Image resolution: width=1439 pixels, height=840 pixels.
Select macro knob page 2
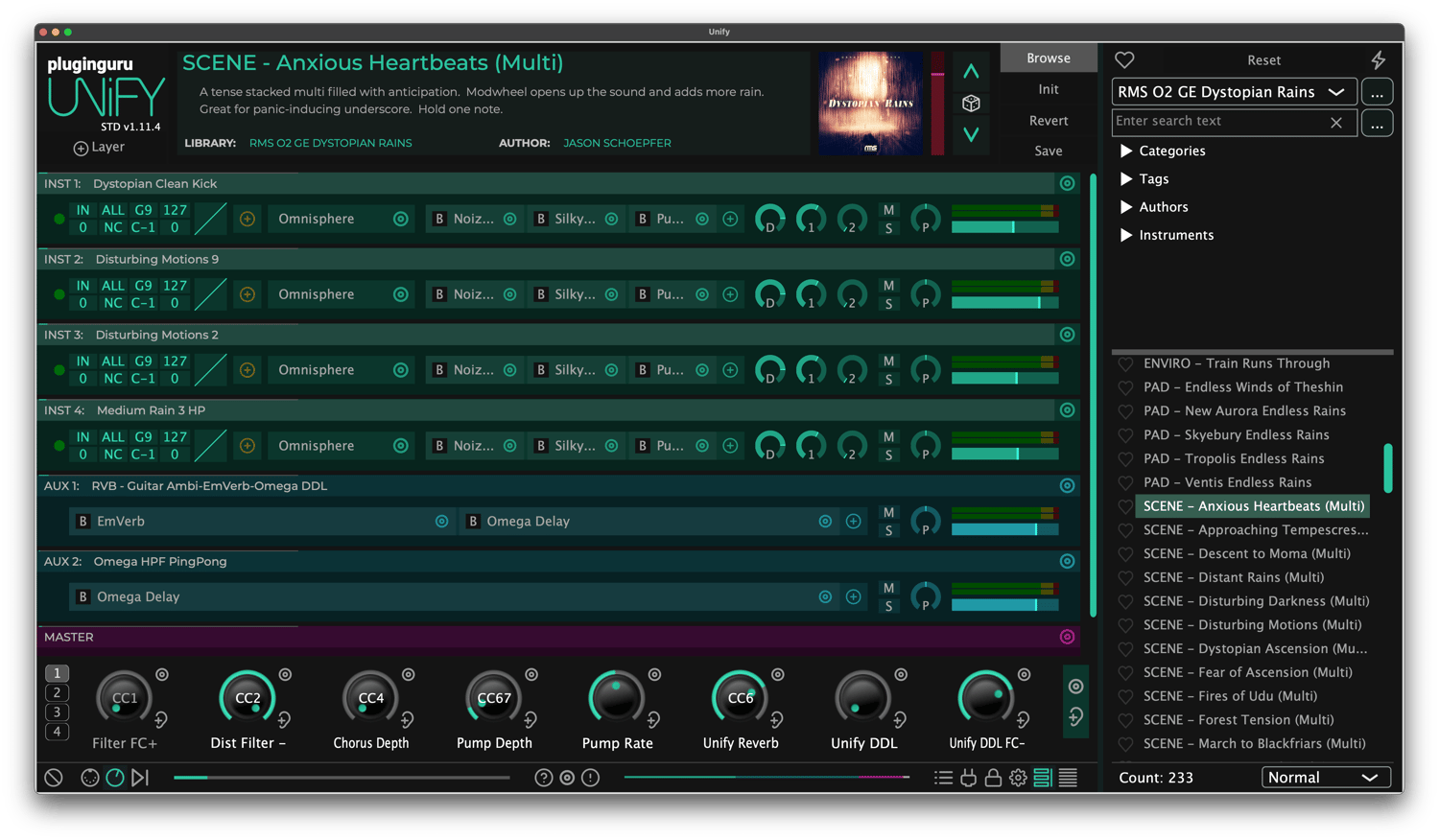coord(57,692)
